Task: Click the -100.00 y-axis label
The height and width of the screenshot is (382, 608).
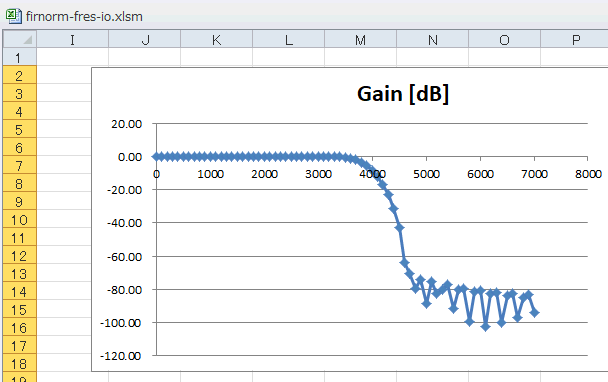Action: 121,323
